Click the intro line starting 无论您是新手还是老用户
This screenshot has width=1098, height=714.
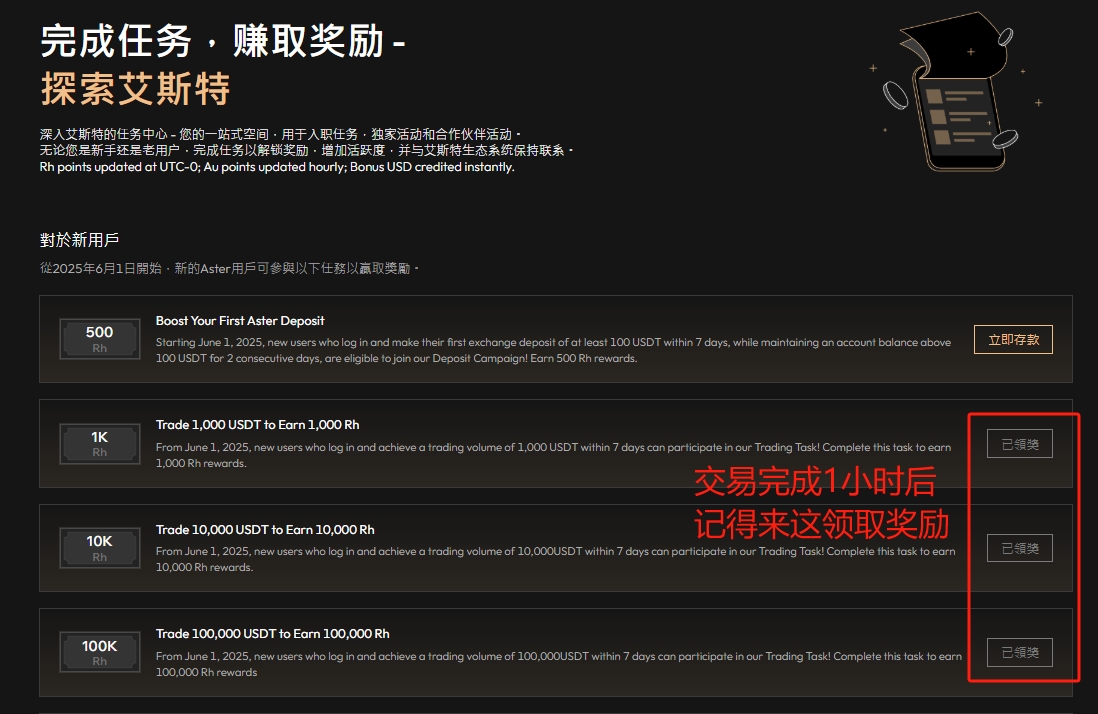(306, 150)
